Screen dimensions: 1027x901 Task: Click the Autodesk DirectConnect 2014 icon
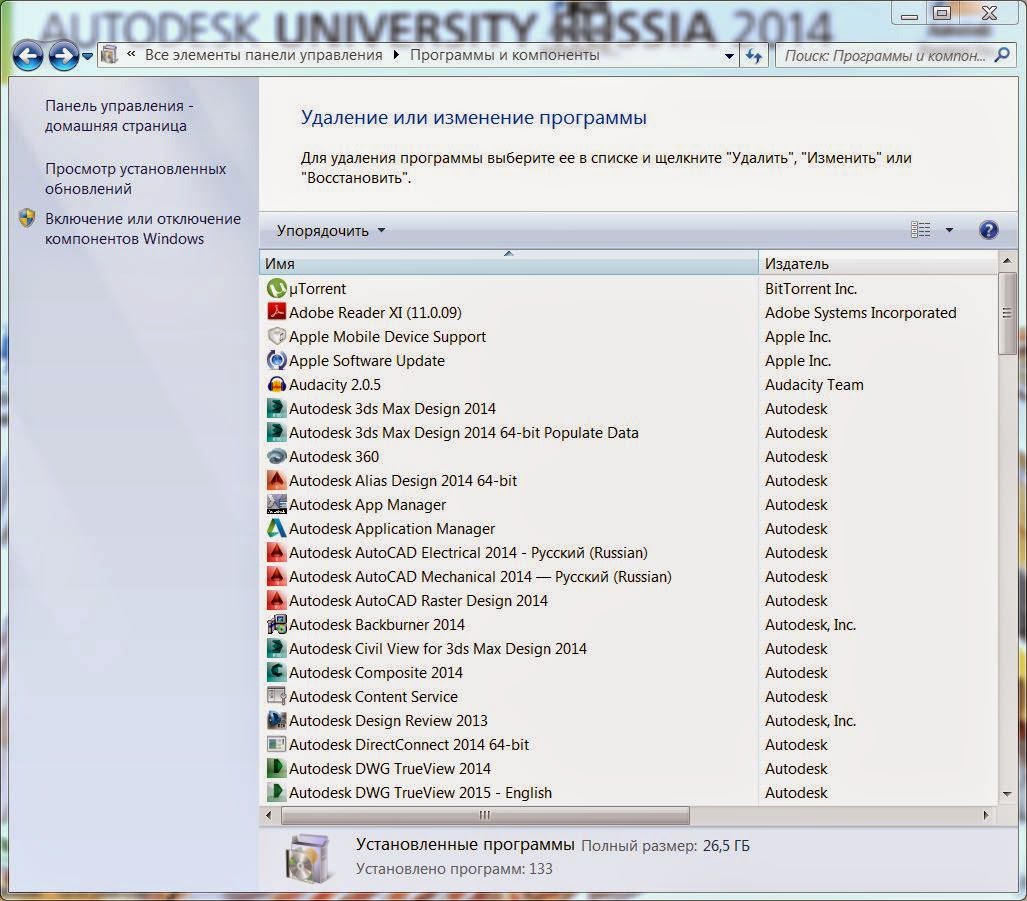pyautogui.click(x=276, y=745)
